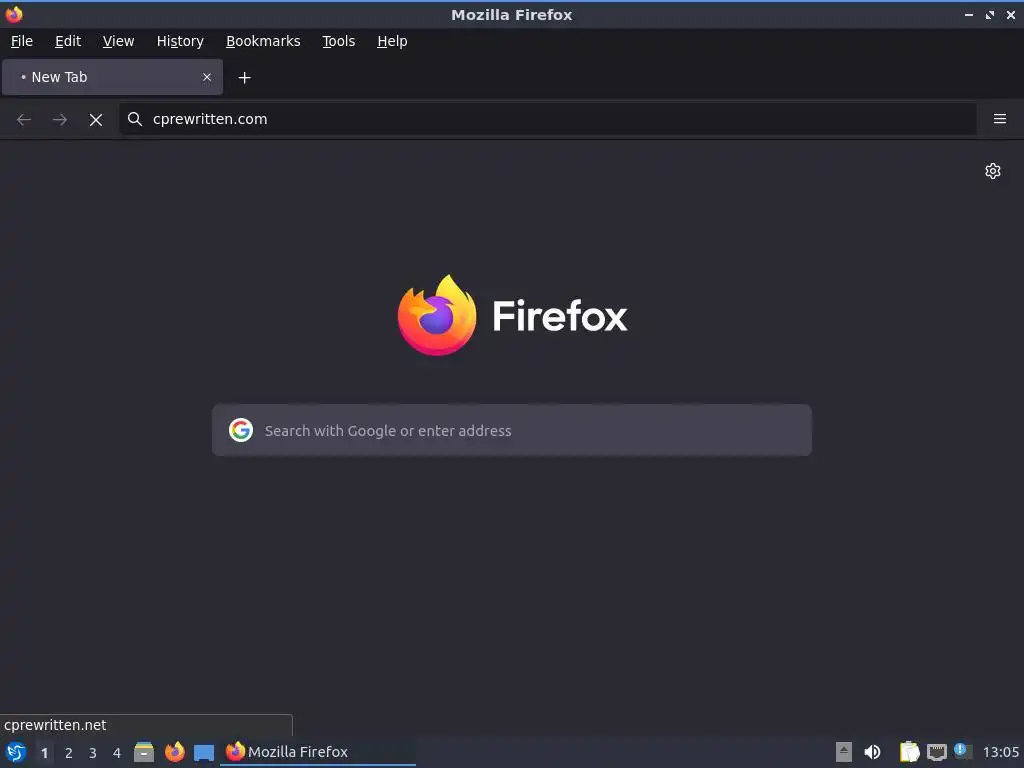
Task: Open the taskbar start menu icon
Action: [x=16, y=752]
